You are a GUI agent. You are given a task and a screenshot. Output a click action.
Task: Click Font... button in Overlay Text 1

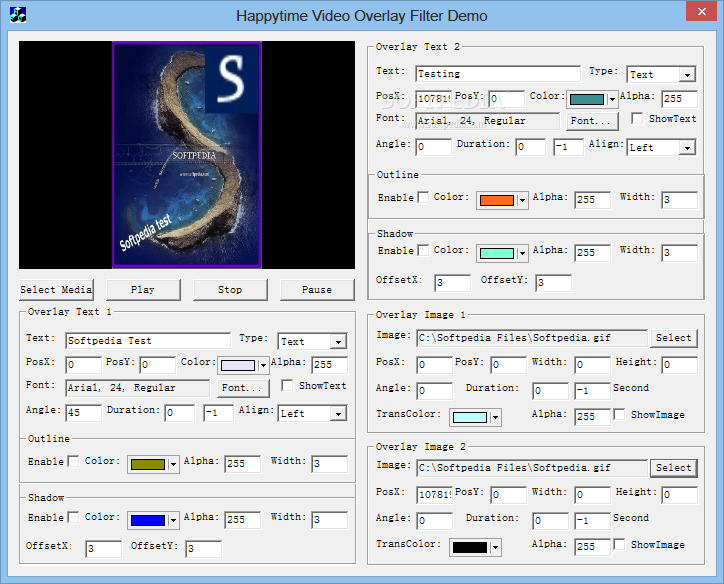[x=243, y=388]
